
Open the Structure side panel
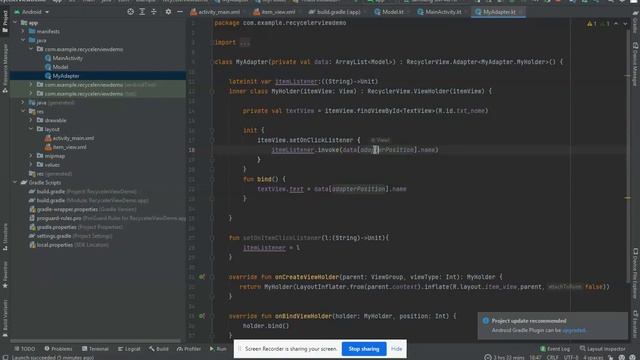5,237
